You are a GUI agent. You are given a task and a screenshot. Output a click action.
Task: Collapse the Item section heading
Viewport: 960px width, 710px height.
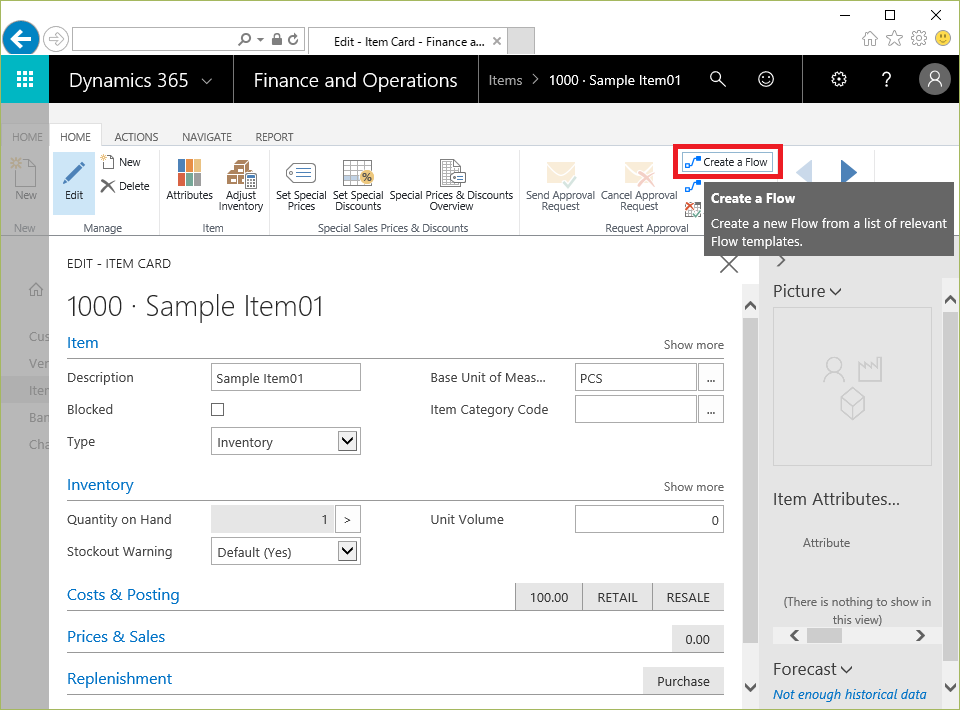coord(83,343)
